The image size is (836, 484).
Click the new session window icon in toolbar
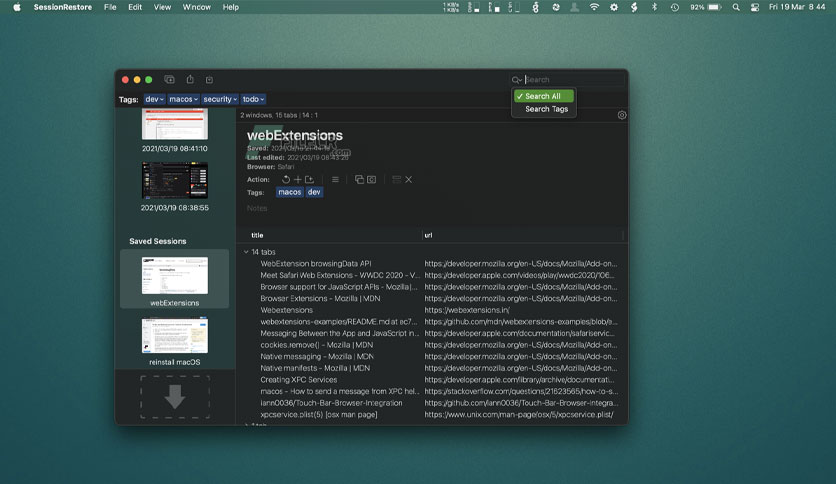[169, 79]
